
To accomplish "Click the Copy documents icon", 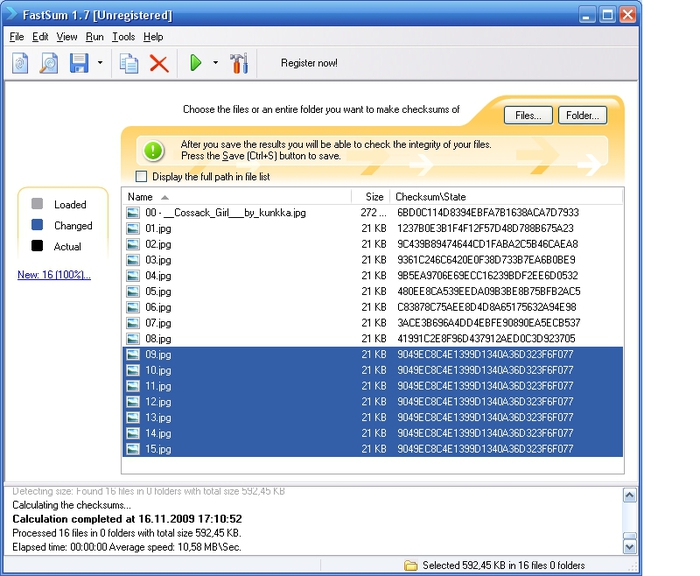I will pos(129,63).
